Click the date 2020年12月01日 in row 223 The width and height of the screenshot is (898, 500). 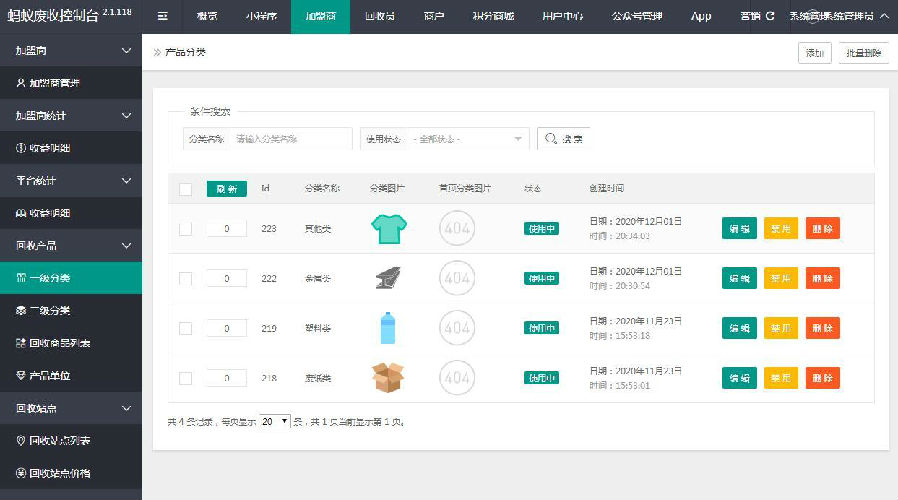click(648, 221)
